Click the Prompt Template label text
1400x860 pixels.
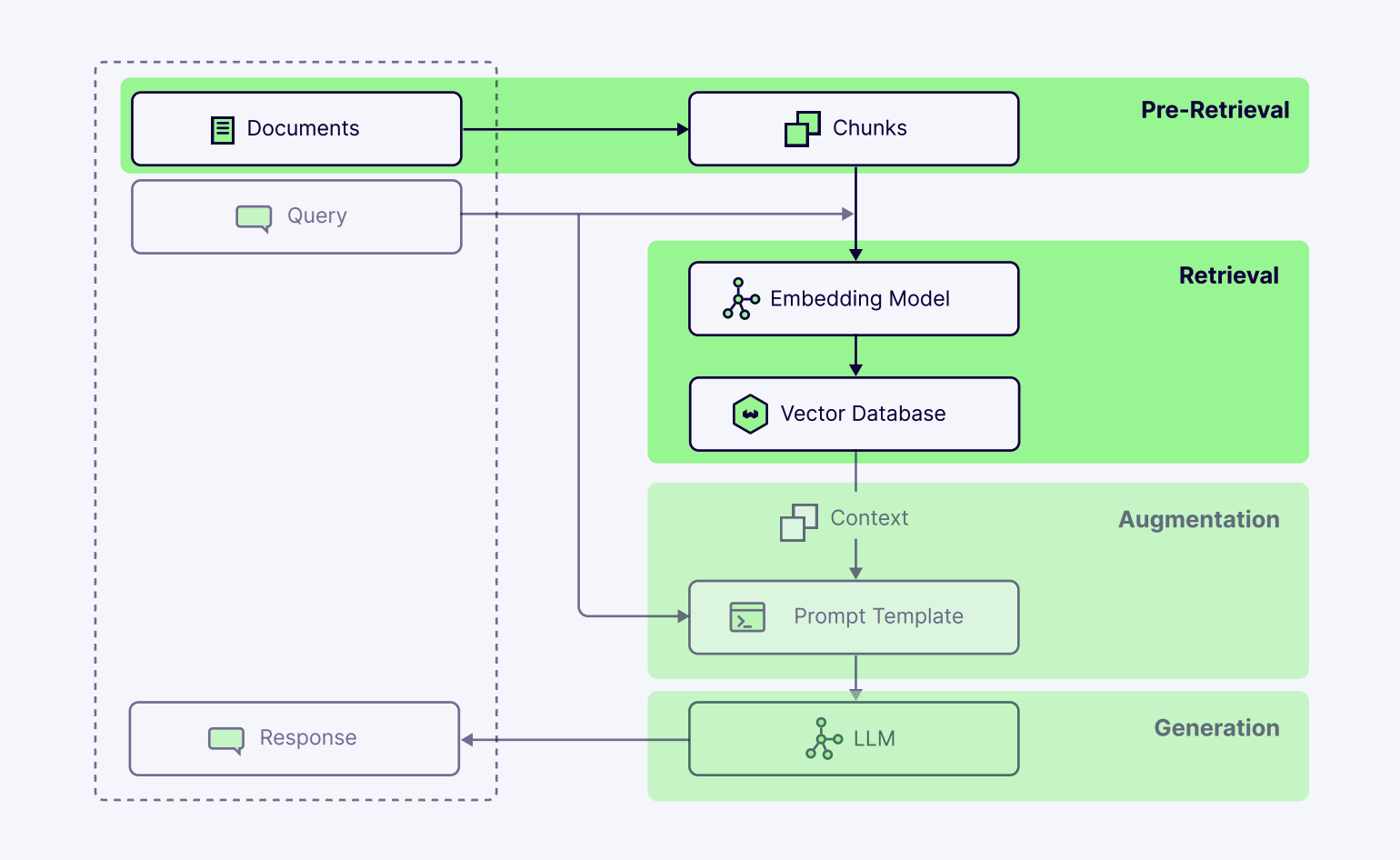878,616
